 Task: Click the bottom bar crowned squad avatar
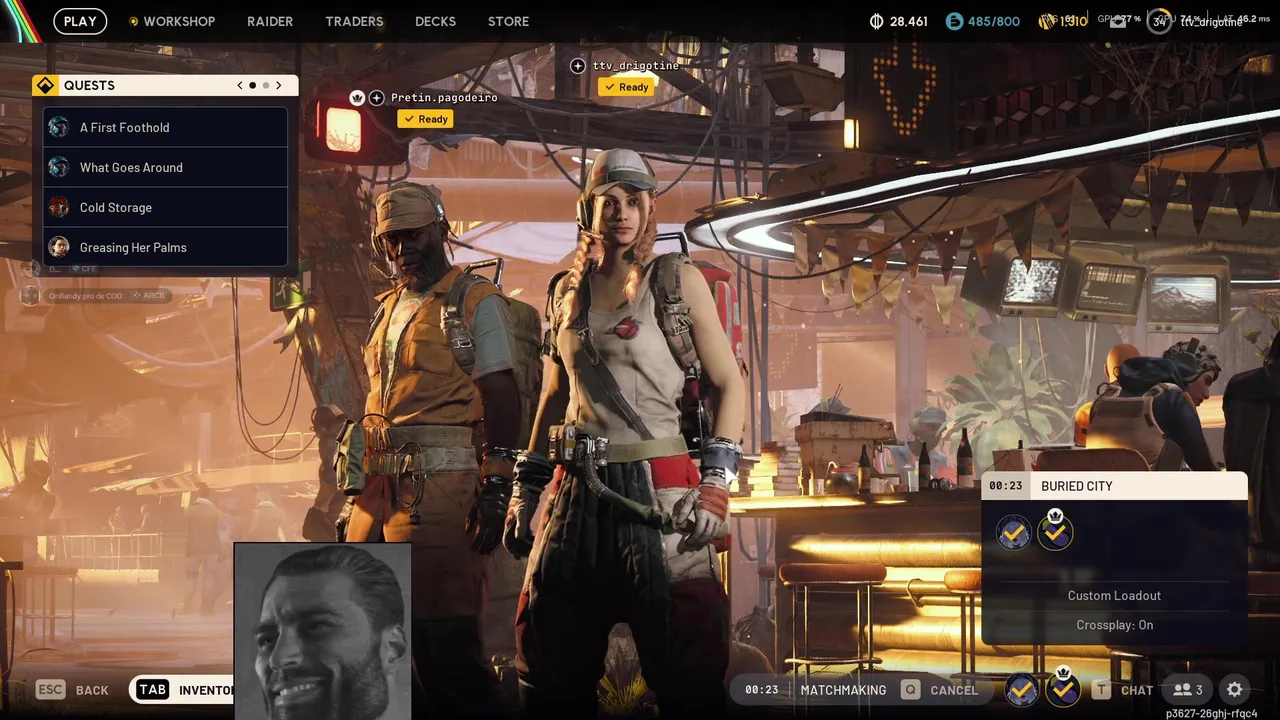[1063, 687]
